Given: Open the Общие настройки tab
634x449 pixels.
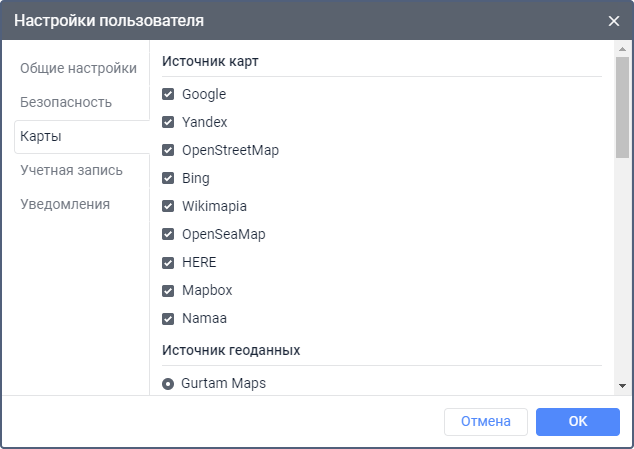Looking at the screenshot, I should [79, 69].
